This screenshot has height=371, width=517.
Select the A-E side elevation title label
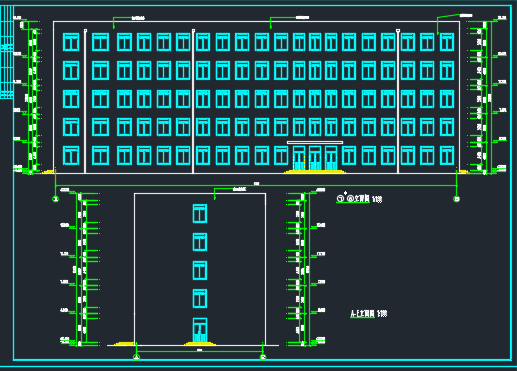pos(368,314)
